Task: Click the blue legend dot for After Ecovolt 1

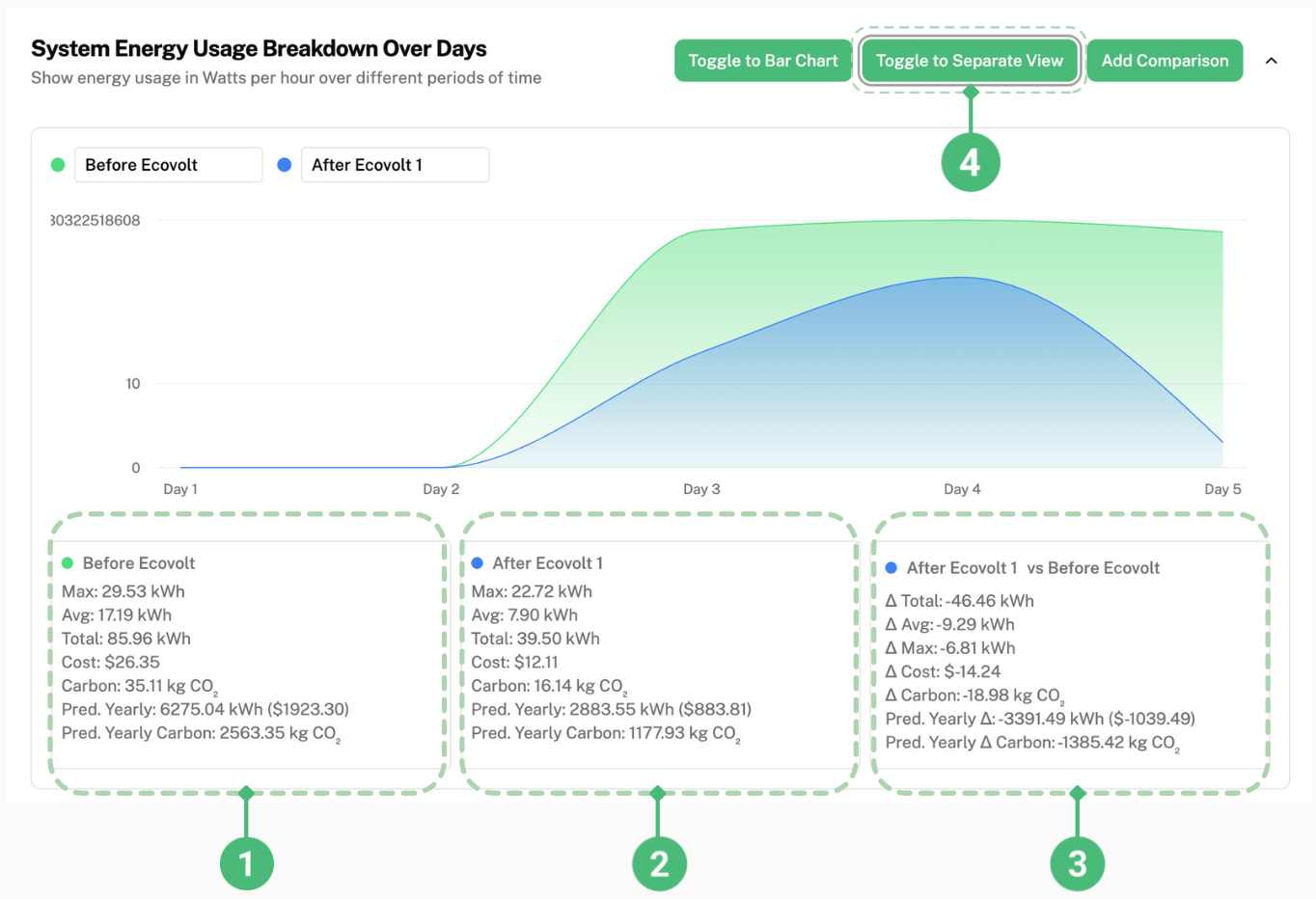Action: [285, 164]
